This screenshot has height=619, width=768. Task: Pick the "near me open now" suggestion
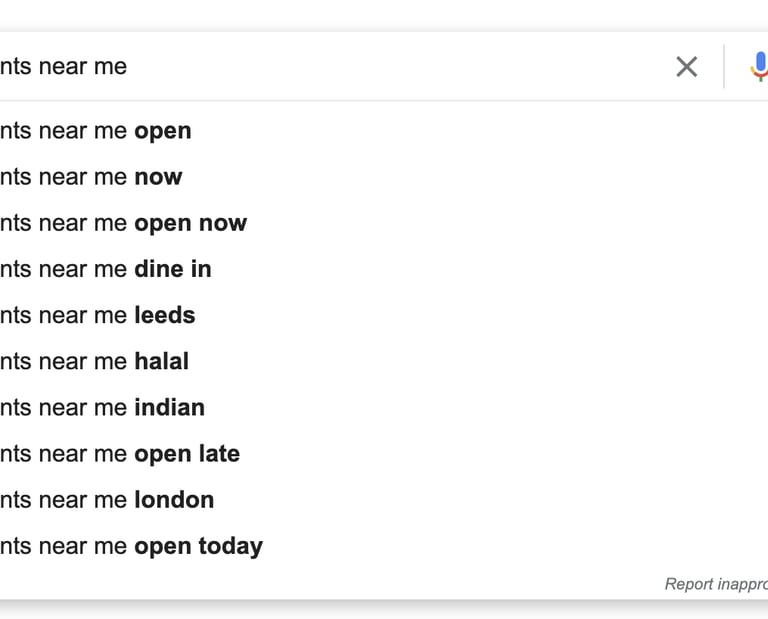(123, 223)
